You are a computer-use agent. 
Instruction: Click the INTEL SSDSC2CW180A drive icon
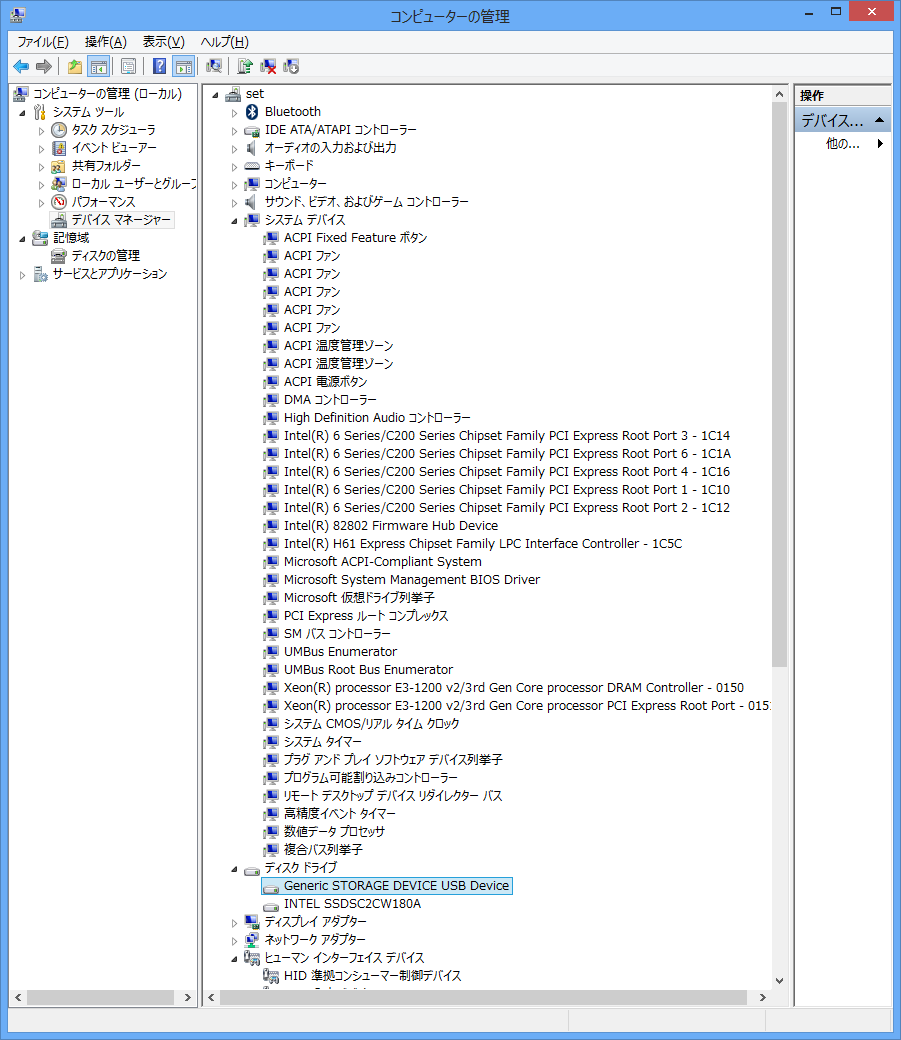271,905
